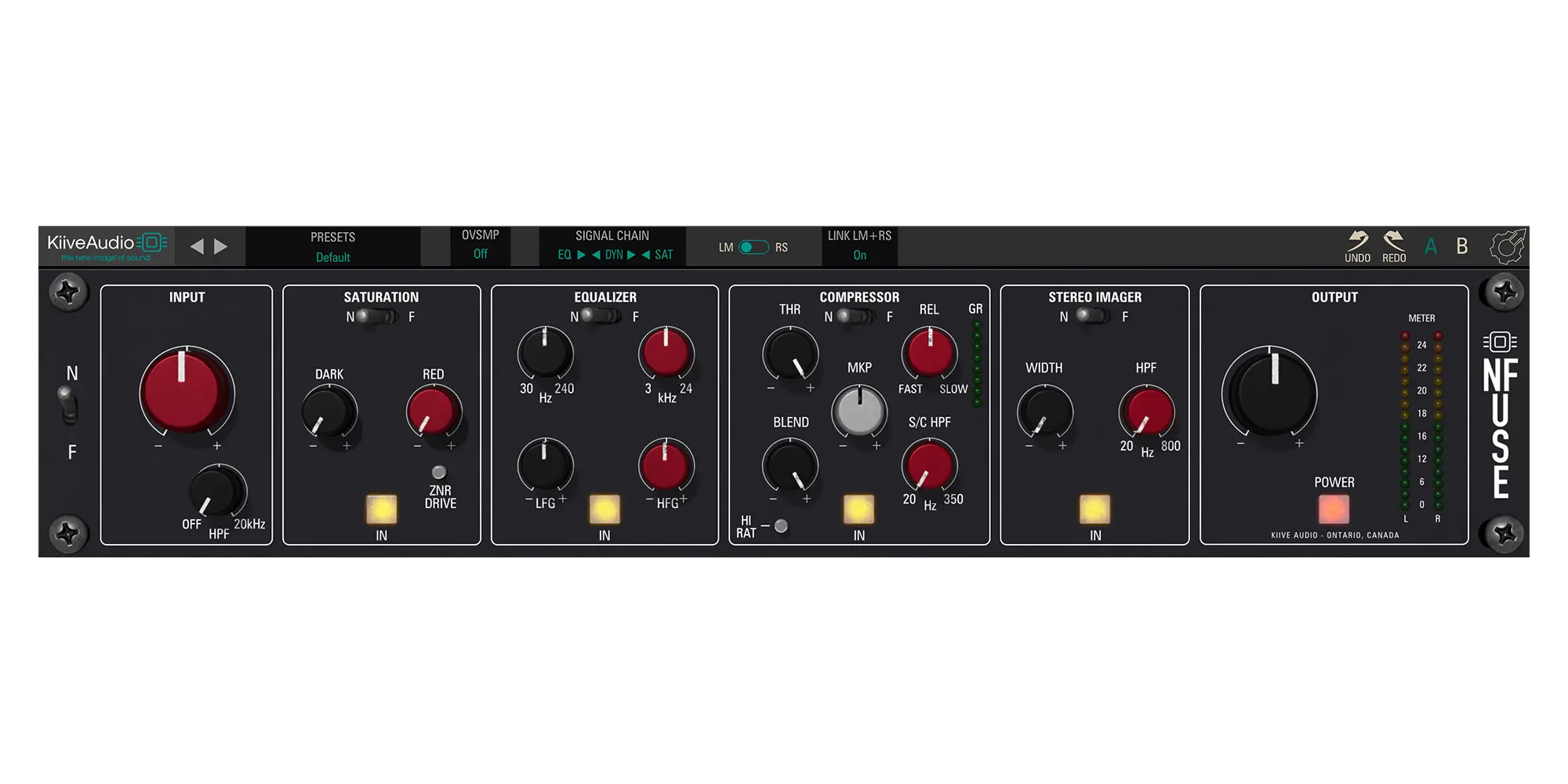Toggle LINK LM+RS off
The height and width of the screenshot is (784, 1568).
[859, 256]
